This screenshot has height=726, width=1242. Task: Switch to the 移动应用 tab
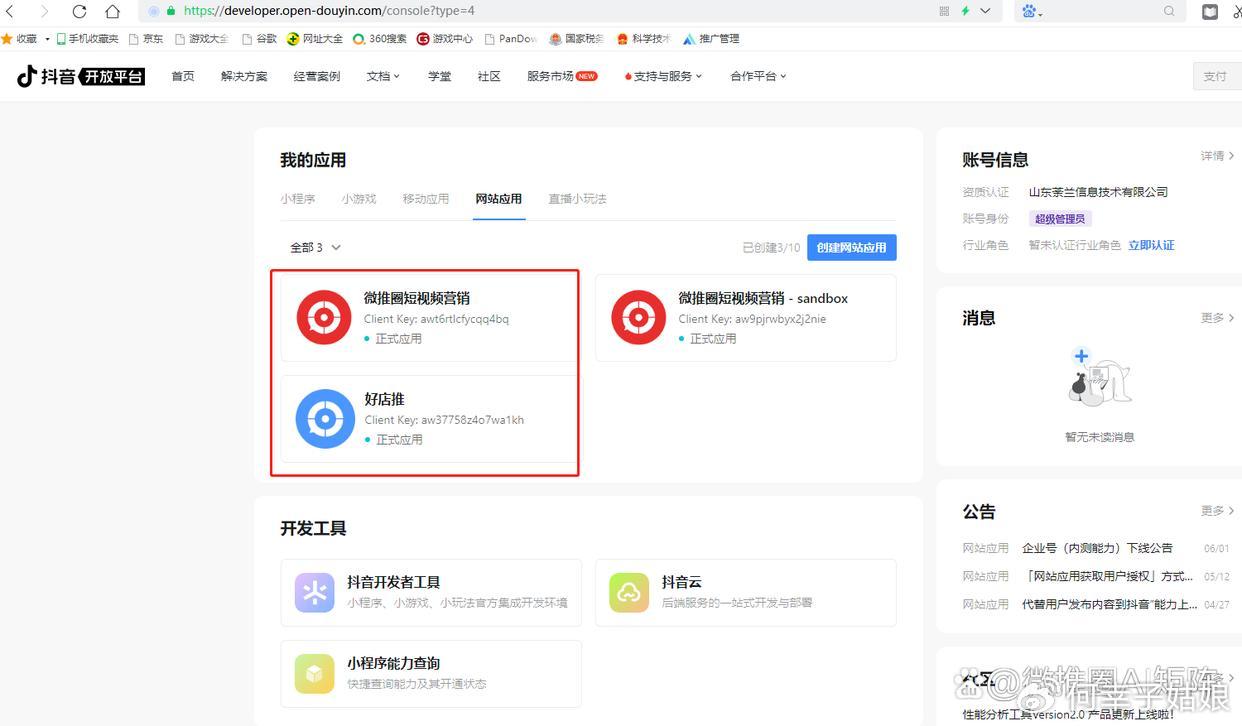(426, 199)
